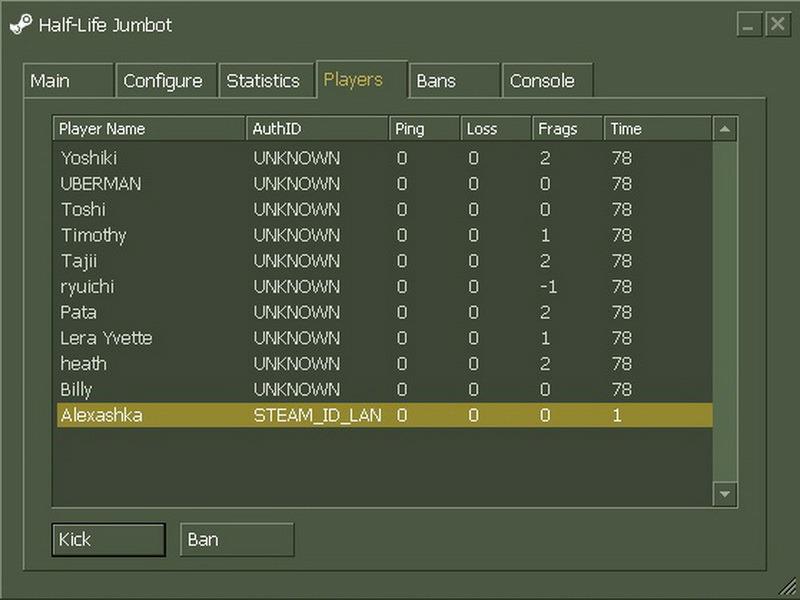Open the Bans tab
The image size is (800, 600).
(453, 81)
